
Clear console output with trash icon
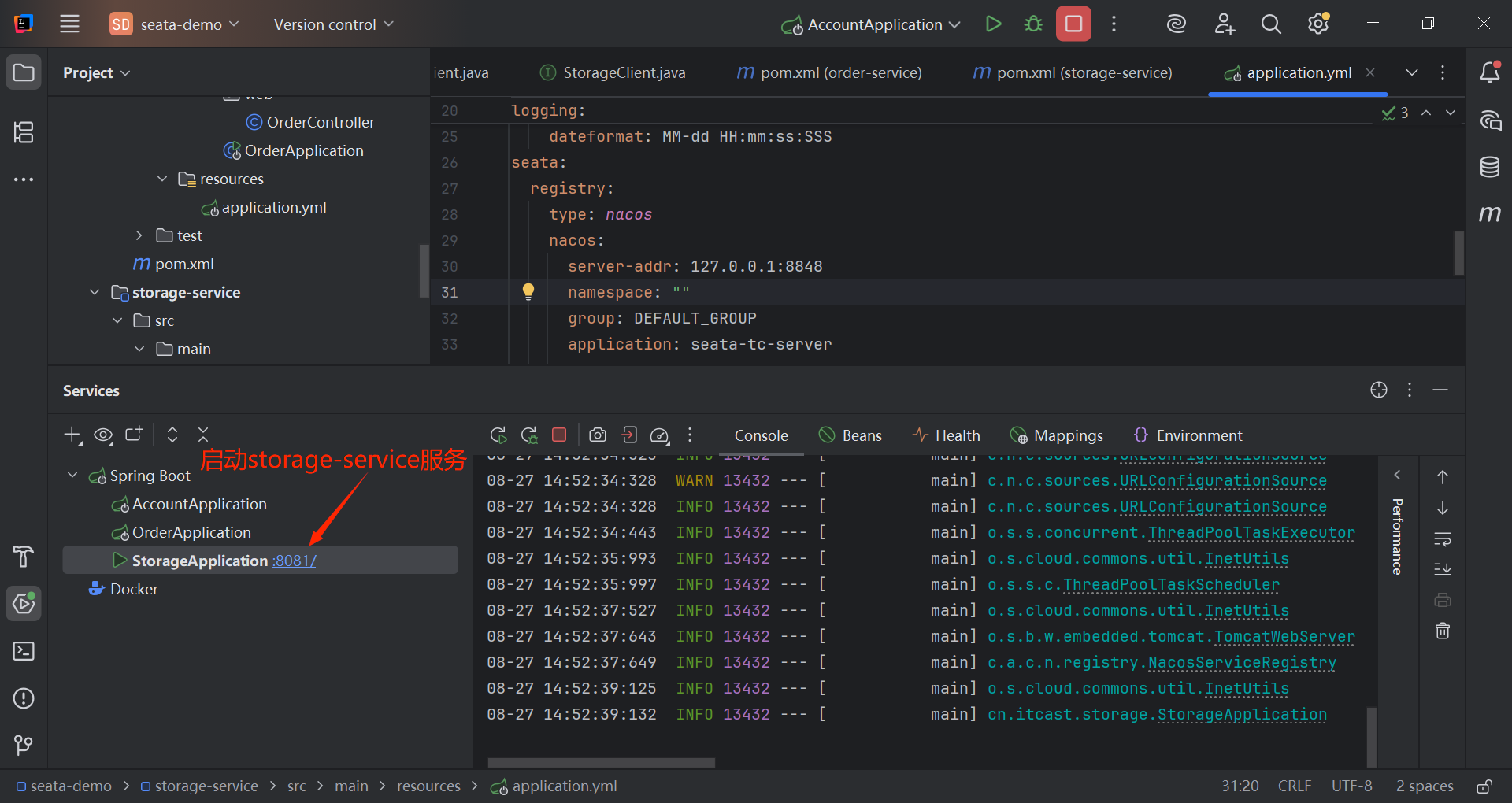tap(1443, 631)
